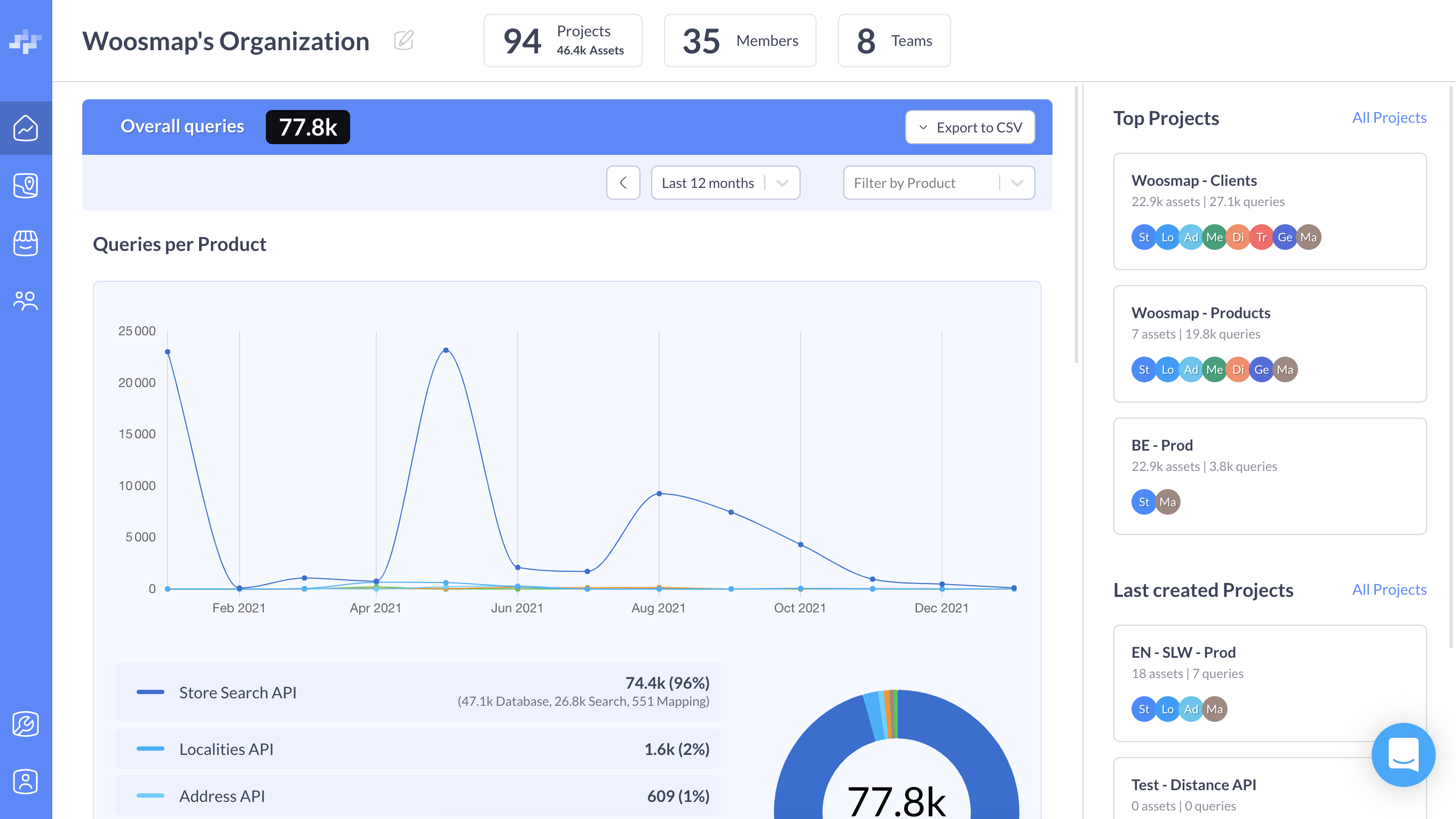Open the 35 Members stat card

click(x=739, y=41)
